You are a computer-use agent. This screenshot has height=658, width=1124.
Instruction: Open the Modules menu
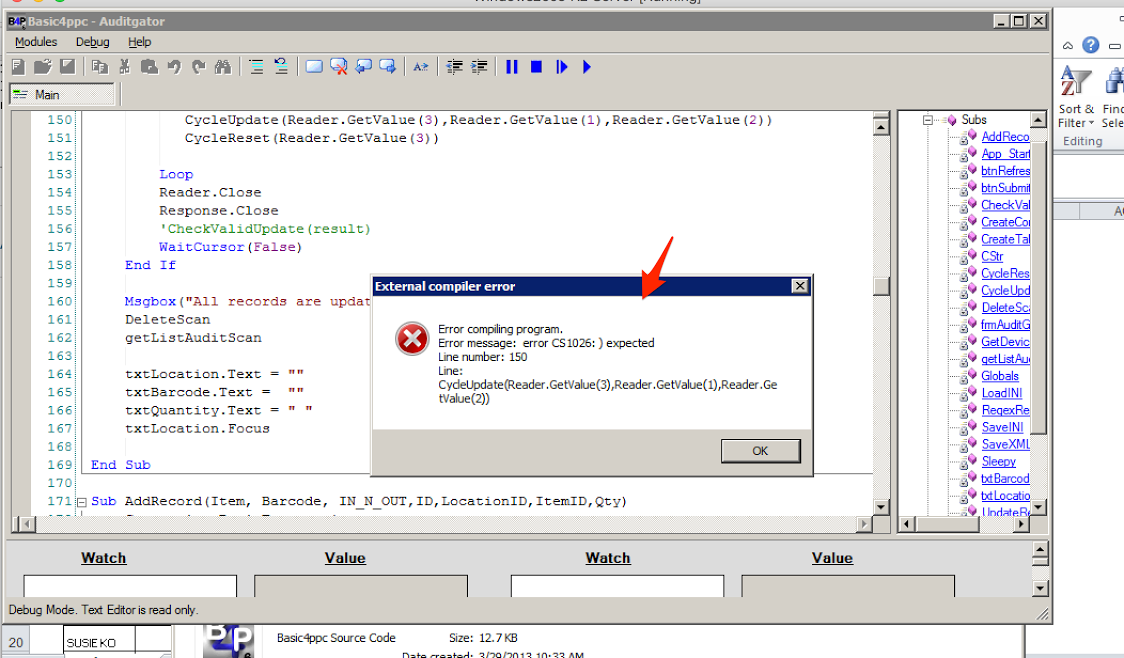click(36, 42)
